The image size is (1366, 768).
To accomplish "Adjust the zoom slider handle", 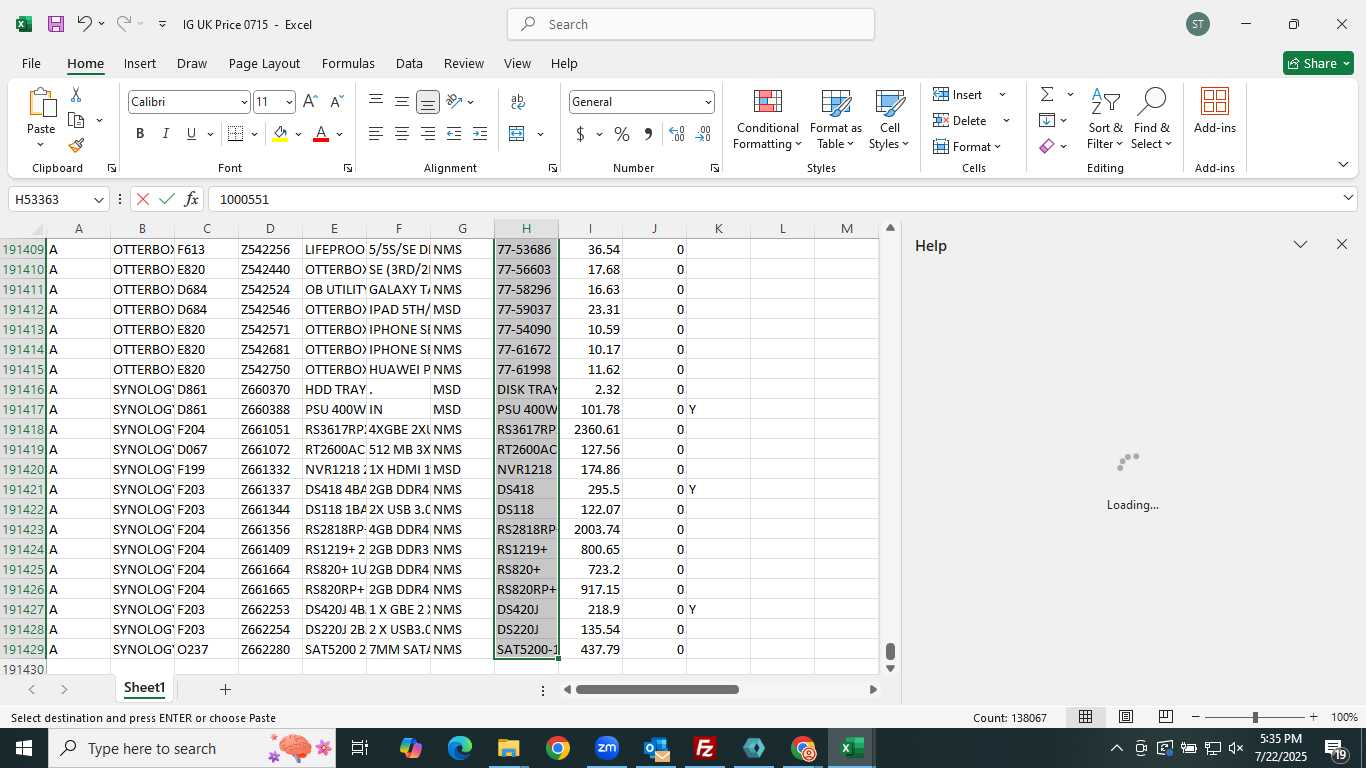I will [x=1255, y=717].
